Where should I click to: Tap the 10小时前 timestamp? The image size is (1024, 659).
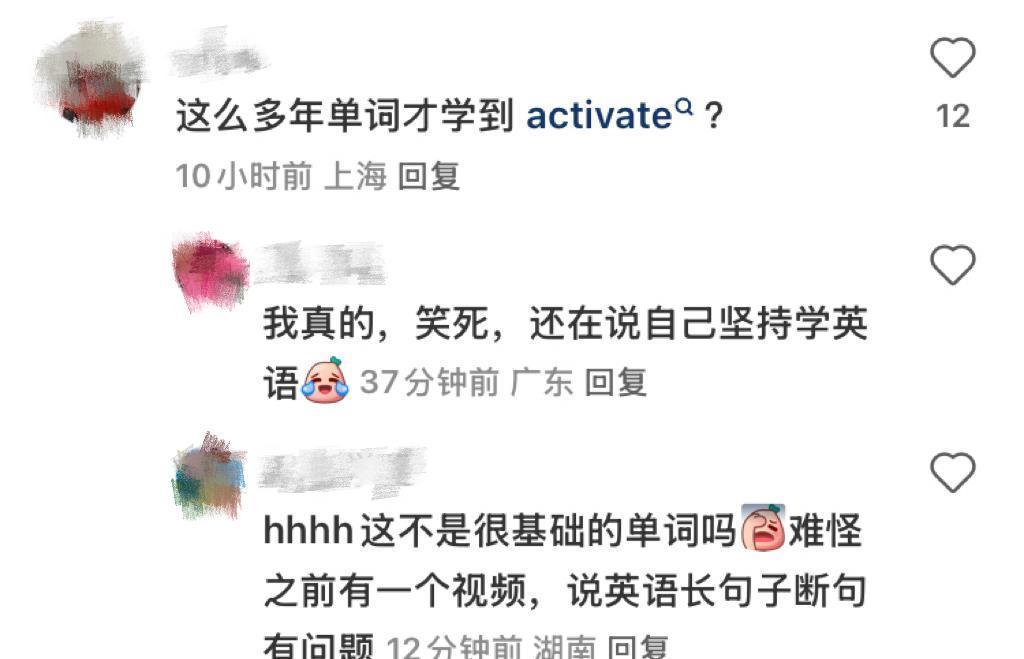[244, 176]
